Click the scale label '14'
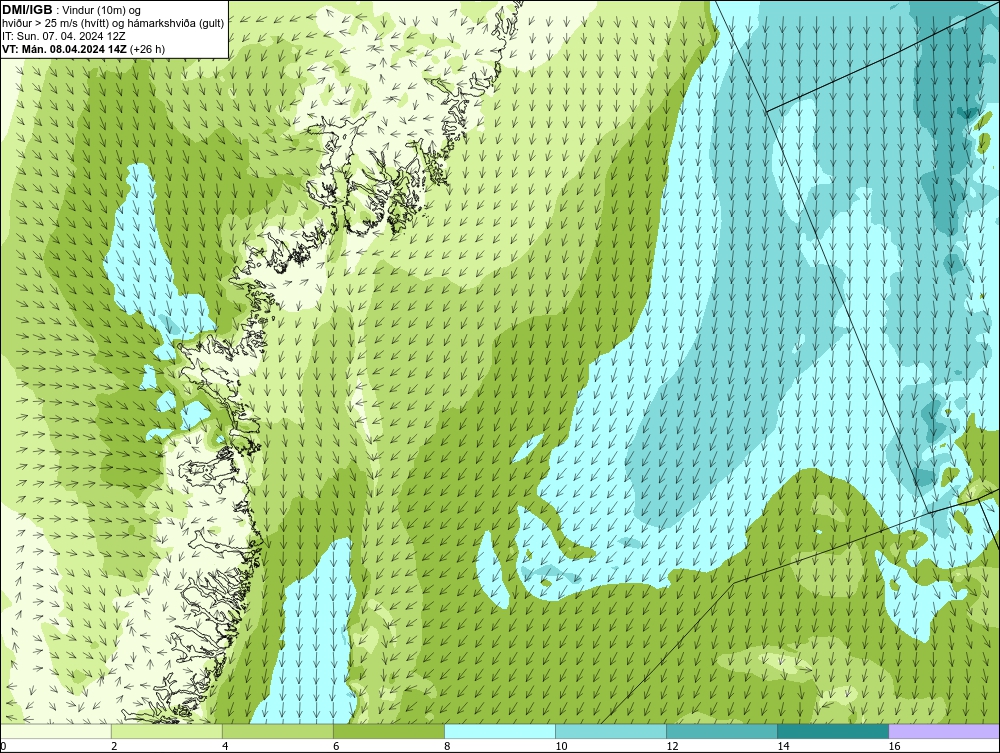Image resolution: width=1000 pixels, height=753 pixels. (783, 746)
